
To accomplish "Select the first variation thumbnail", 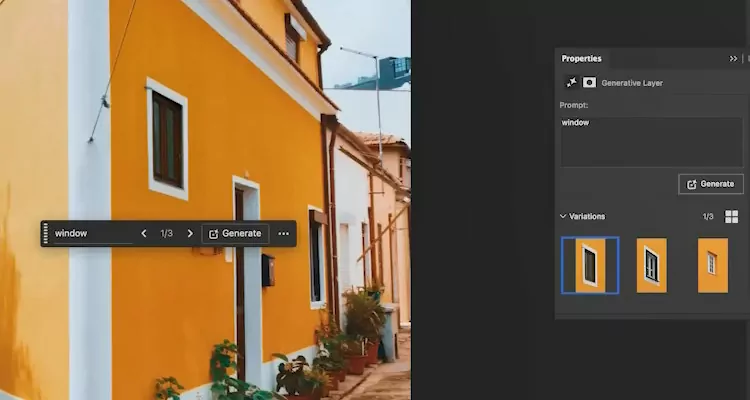I will [x=590, y=265].
